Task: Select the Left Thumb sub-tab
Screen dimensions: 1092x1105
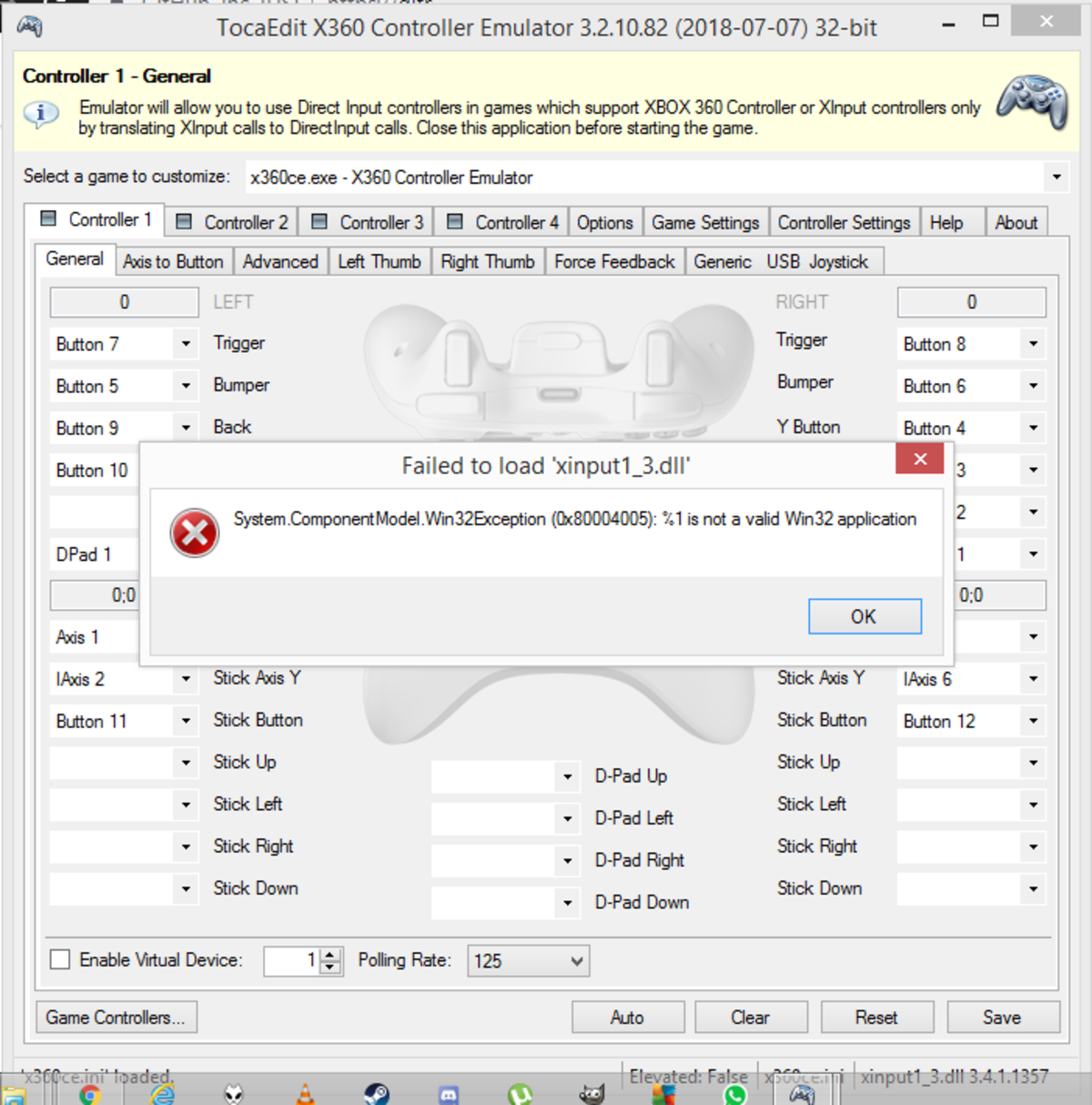Action: click(379, 262)
